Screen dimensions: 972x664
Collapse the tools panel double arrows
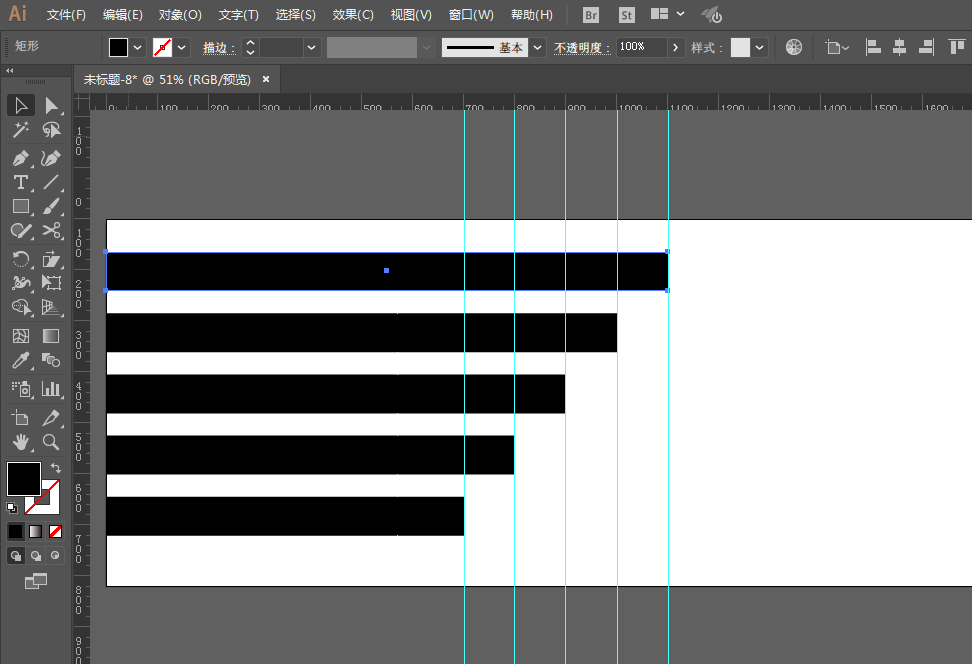pos(10,71)
